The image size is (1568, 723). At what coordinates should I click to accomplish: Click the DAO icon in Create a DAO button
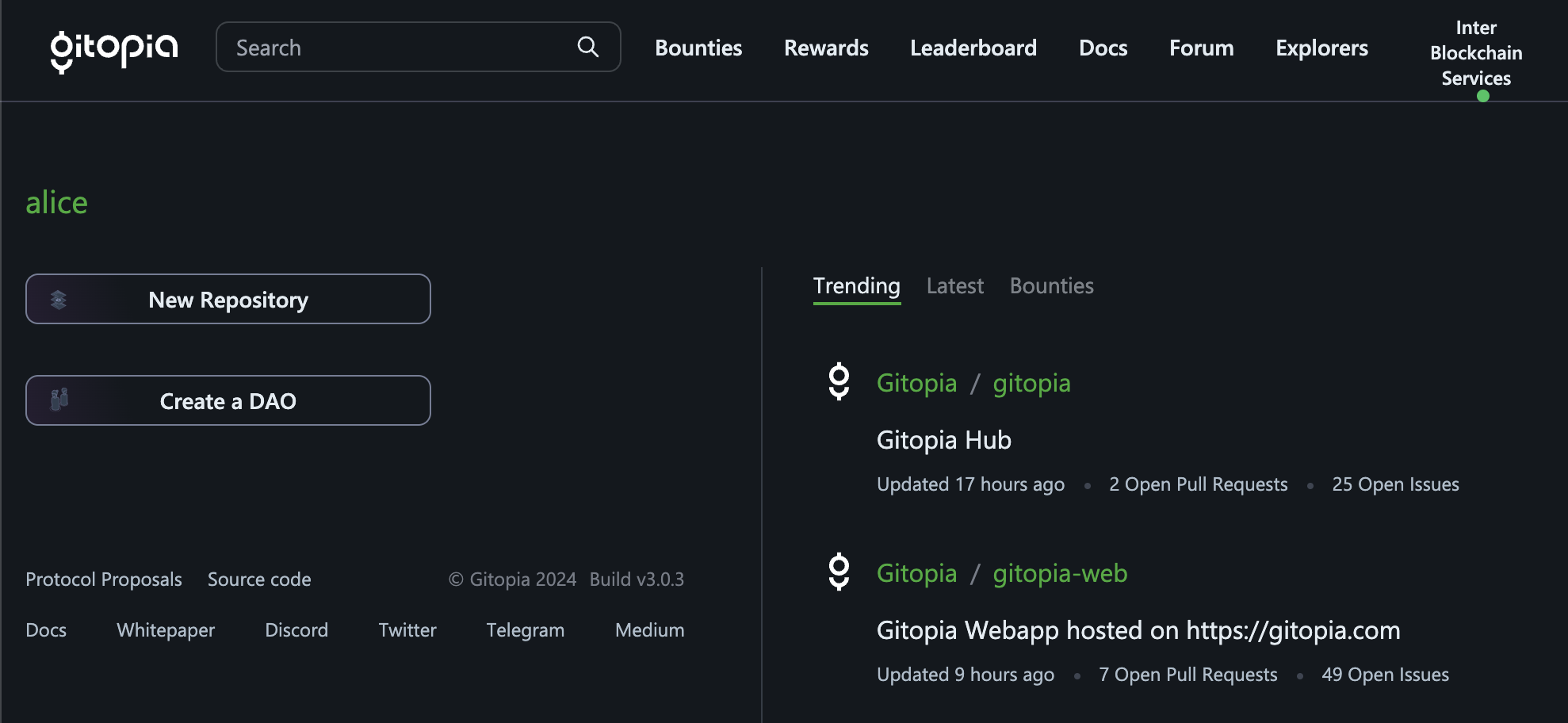(59, 400)
